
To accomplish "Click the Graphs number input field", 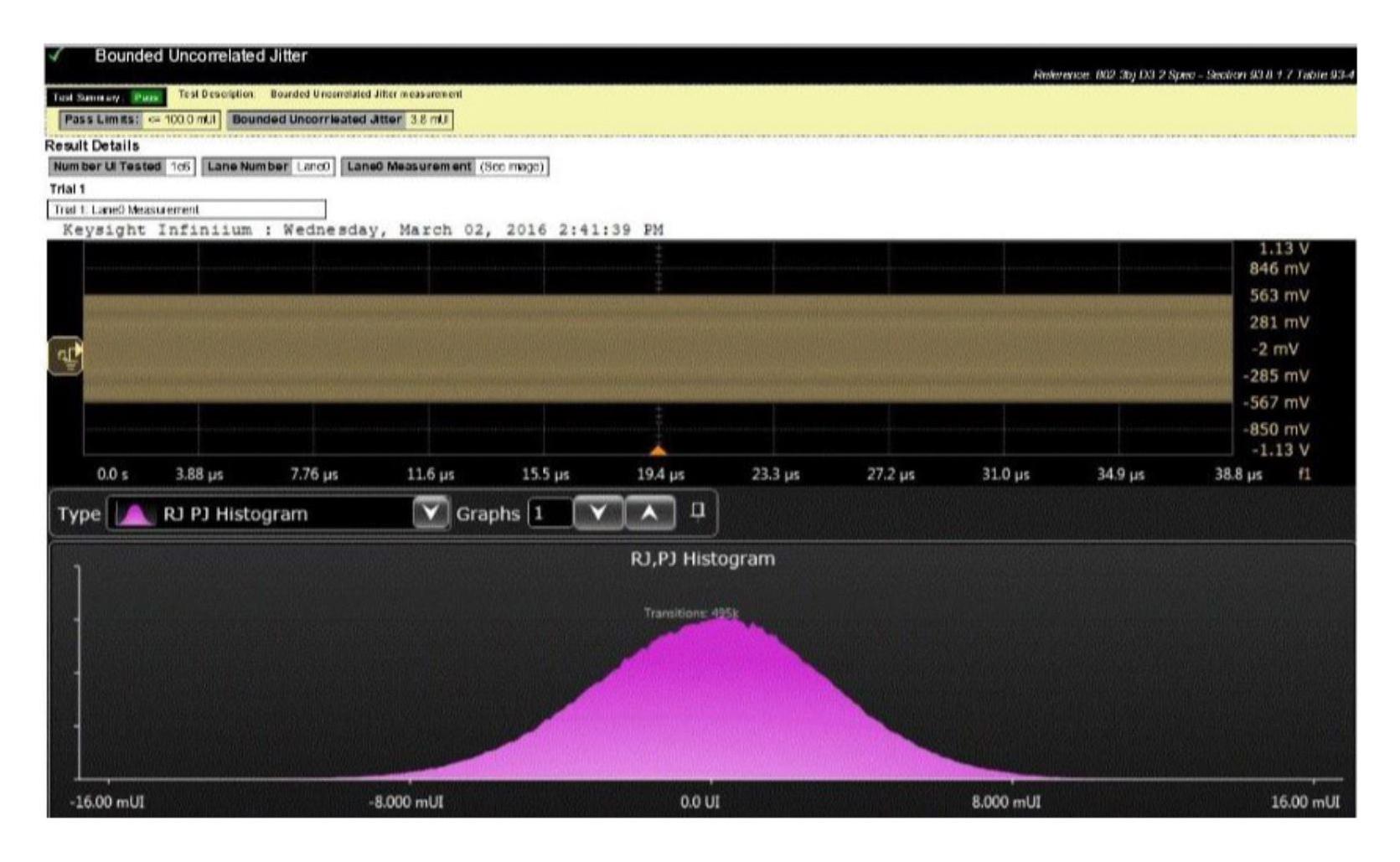I will coord(550,514).
